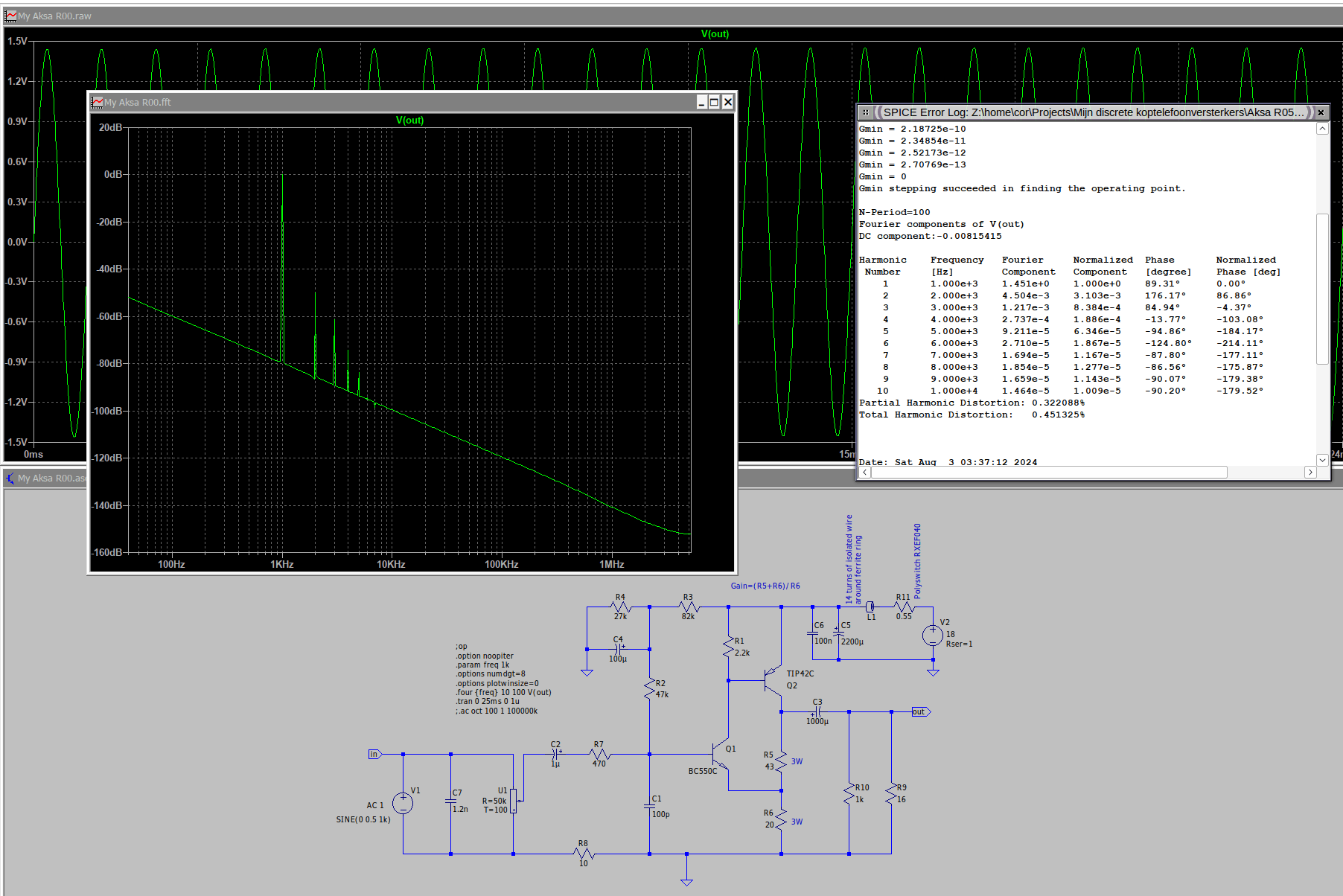Click the 0ms label on waveform time axis
Viewport: 1343px width, 896px height.
tap(34, 454)
